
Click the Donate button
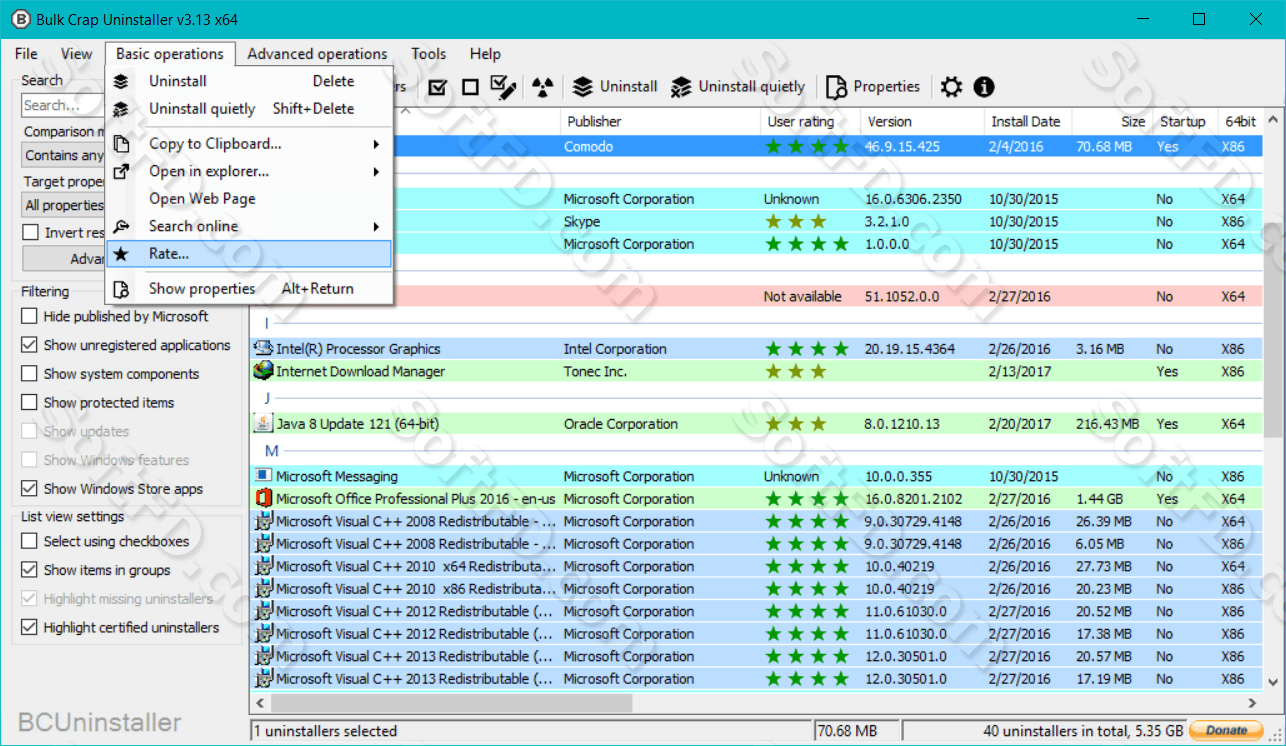(x=1227, y=731)
